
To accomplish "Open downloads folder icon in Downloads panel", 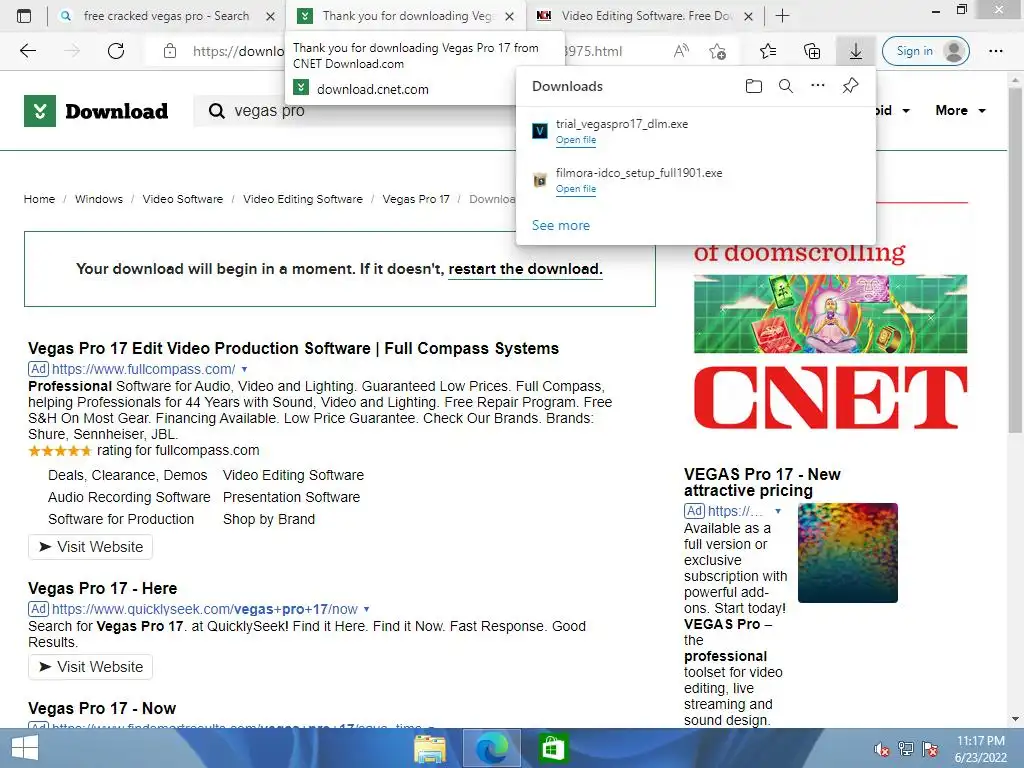I will coord(754,86).
